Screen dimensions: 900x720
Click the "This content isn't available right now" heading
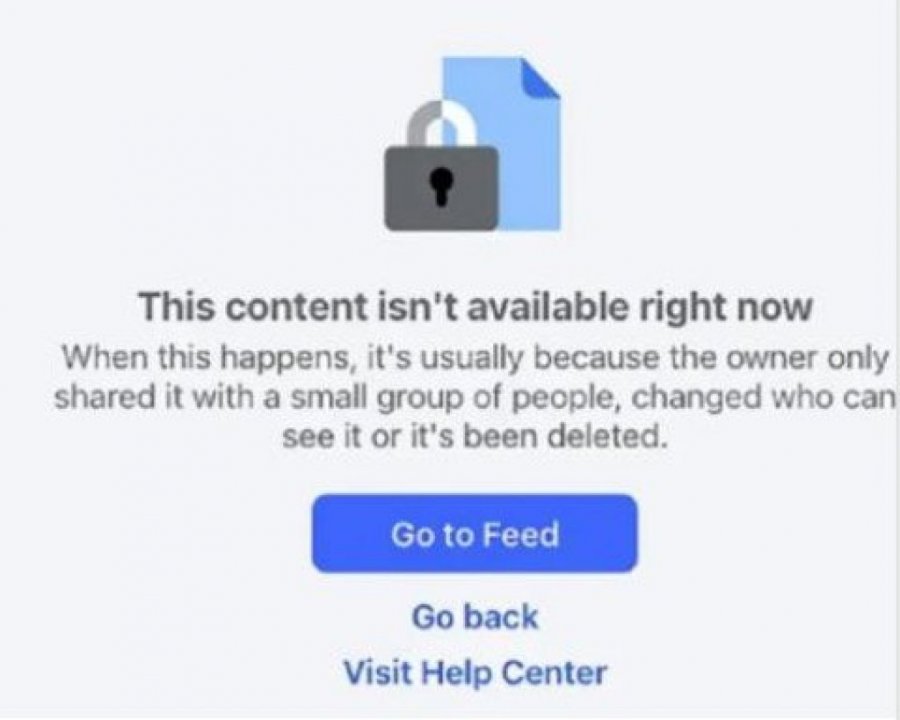click(x=475, y=307)
